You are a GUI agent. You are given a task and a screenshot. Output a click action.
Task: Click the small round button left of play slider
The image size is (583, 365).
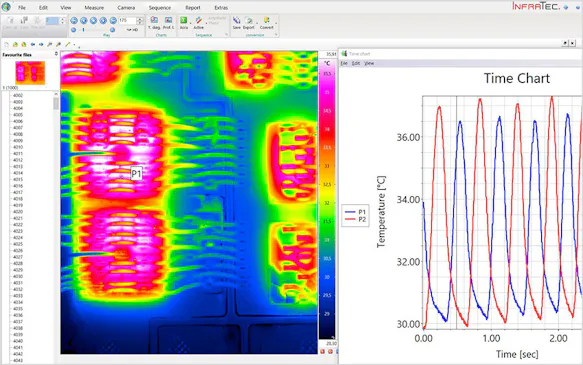[x=74, y=30]
